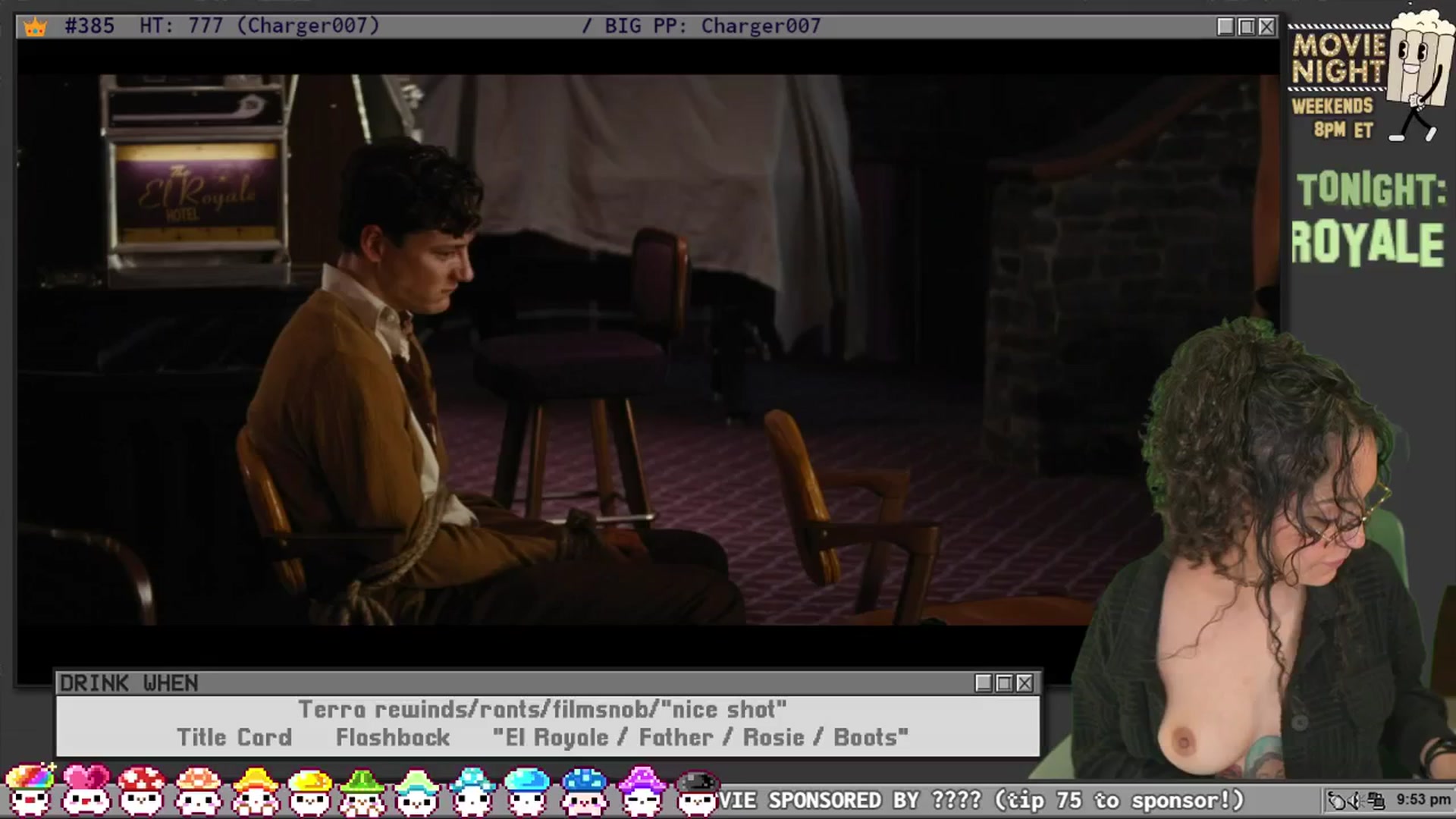
Task: Click the orange crown icon in title bar
Action: (35, 27)
